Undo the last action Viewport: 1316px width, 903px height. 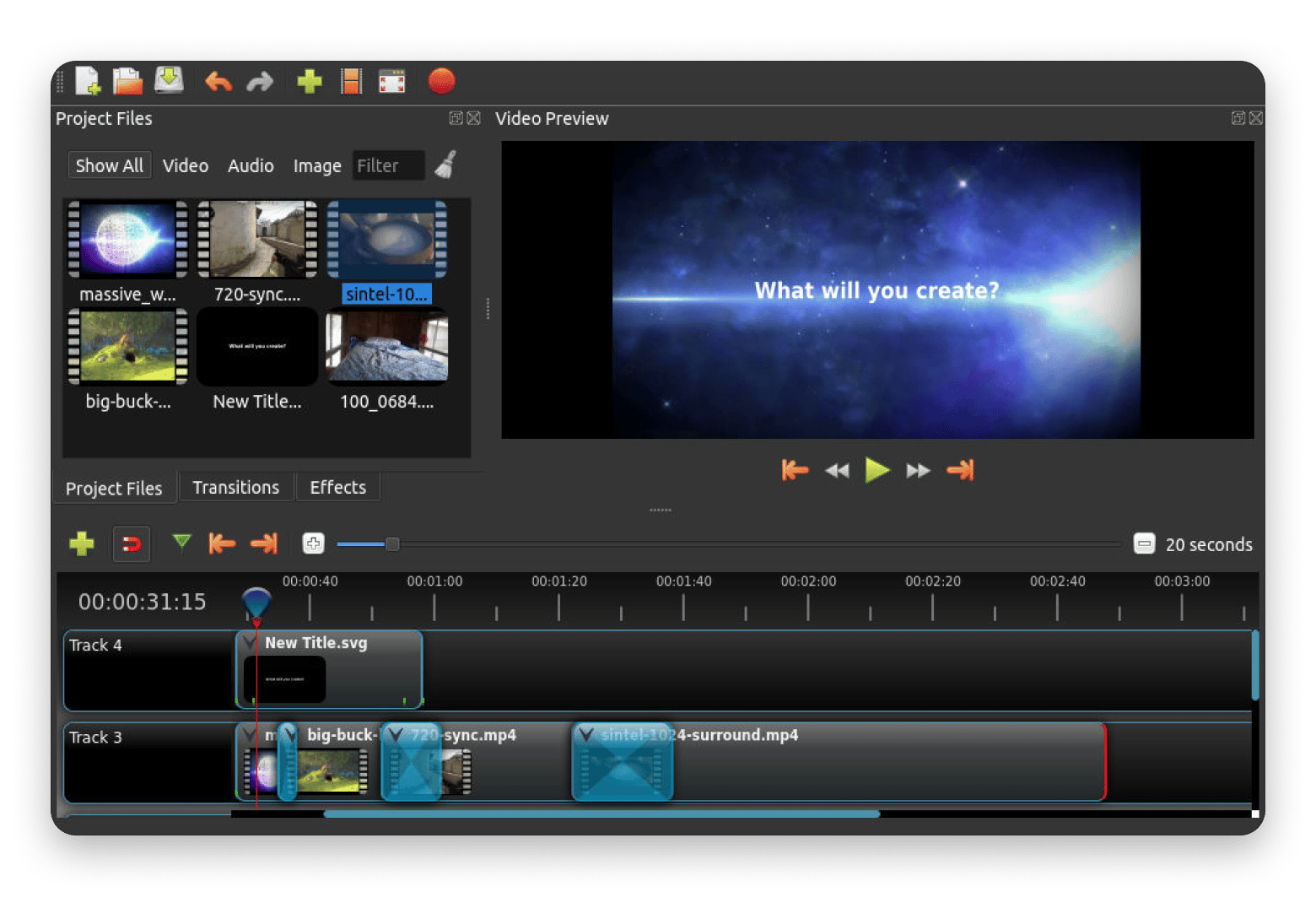tap(218, 81)
